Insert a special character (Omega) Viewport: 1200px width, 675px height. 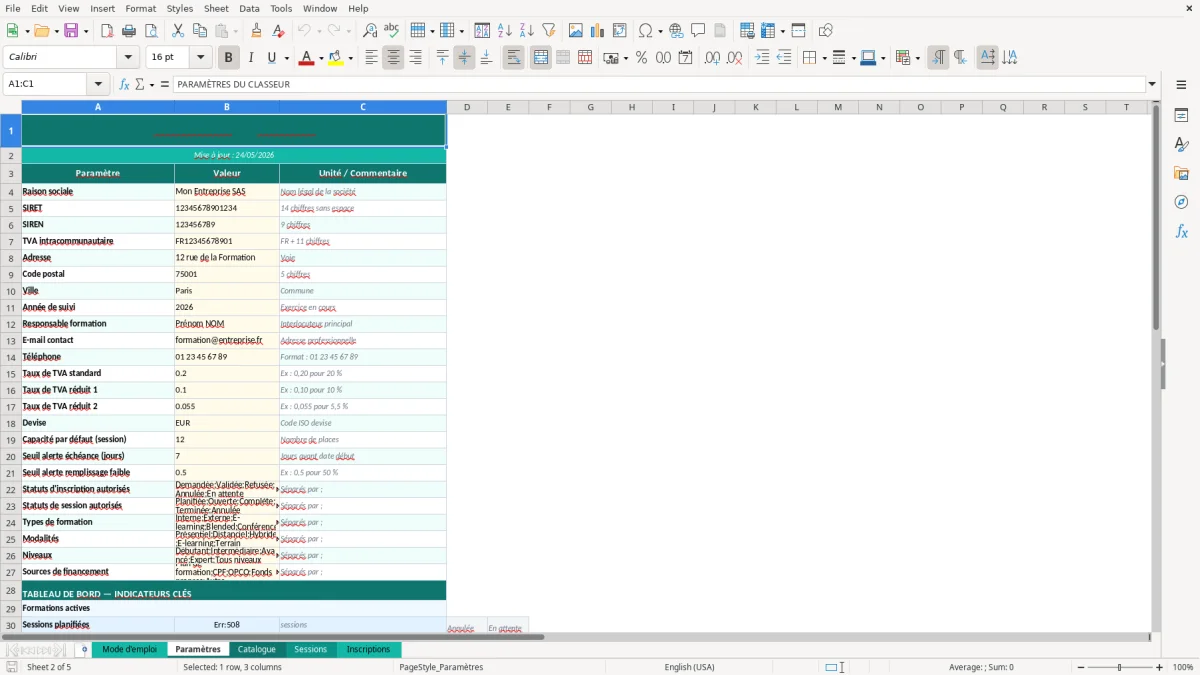(645, 31)
